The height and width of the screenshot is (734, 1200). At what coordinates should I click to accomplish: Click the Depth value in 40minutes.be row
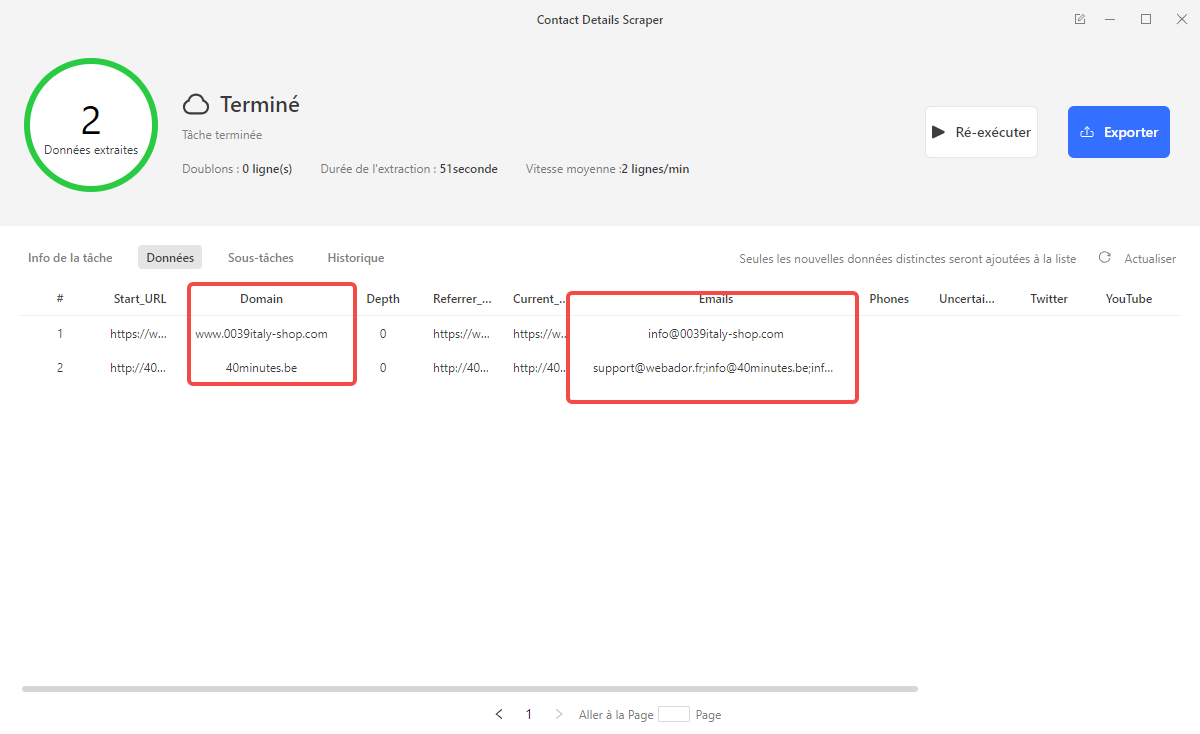click(x=383, y=368)
